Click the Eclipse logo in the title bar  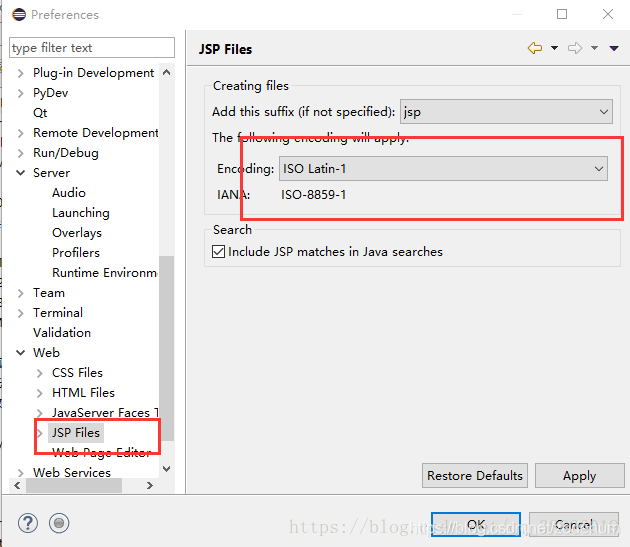(x=19, y=14)
